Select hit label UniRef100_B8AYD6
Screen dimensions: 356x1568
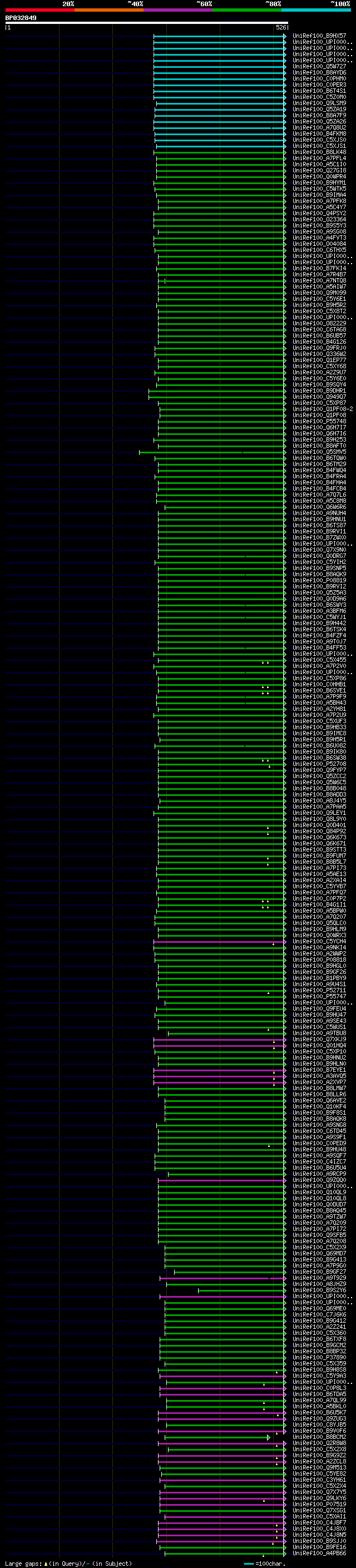pyautogui.click(x=319, y=72)
